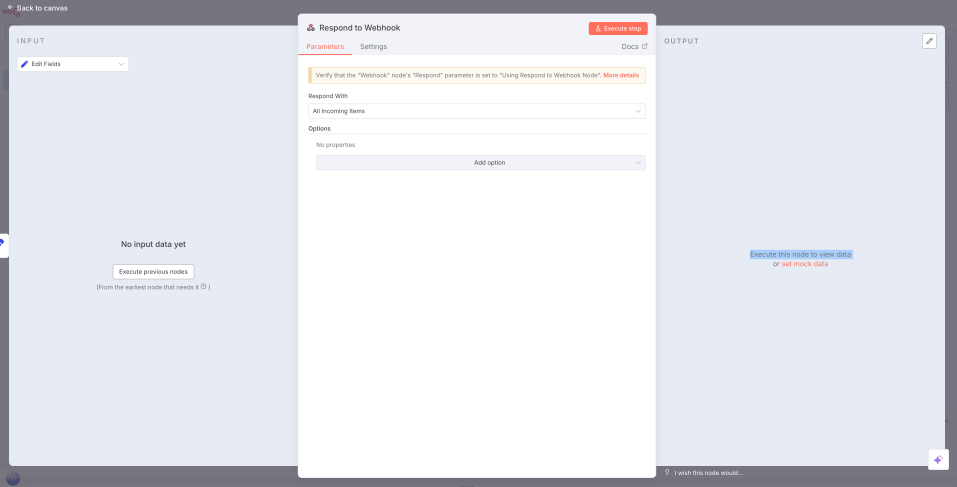
Task: Select the Parameters tab
Action: coord(325,47)
